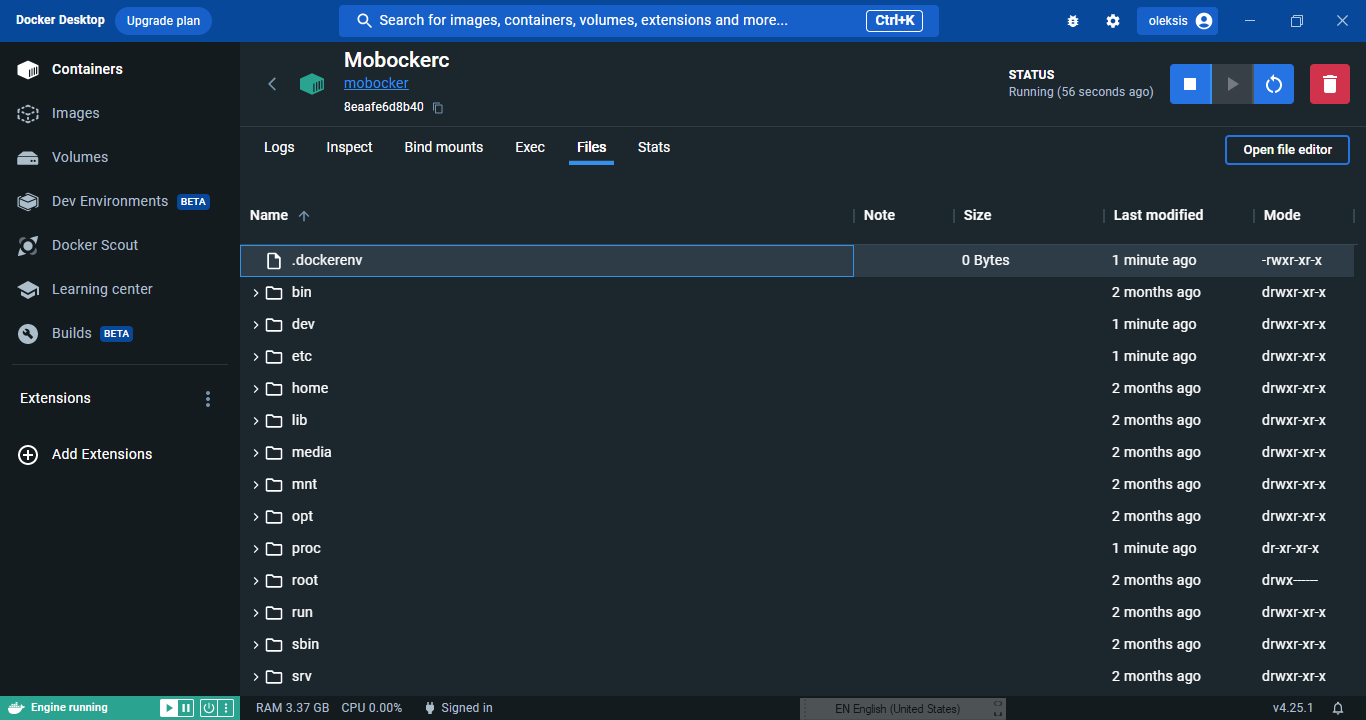Viewport: 1366px width, 720px height.
Task: Select the .dockerenv file name
Action: pyautogui.click(x=327, y=260)
